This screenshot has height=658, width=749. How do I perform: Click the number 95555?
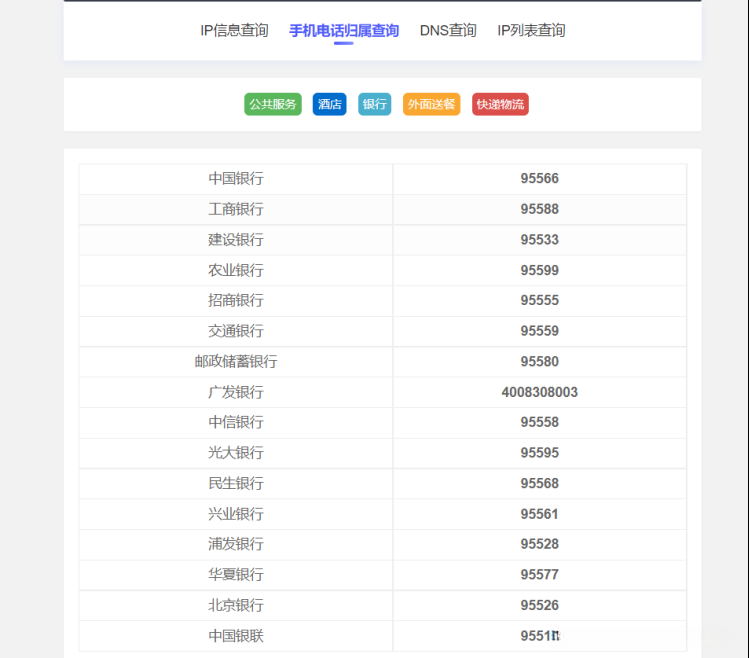[x=539, y=301]
